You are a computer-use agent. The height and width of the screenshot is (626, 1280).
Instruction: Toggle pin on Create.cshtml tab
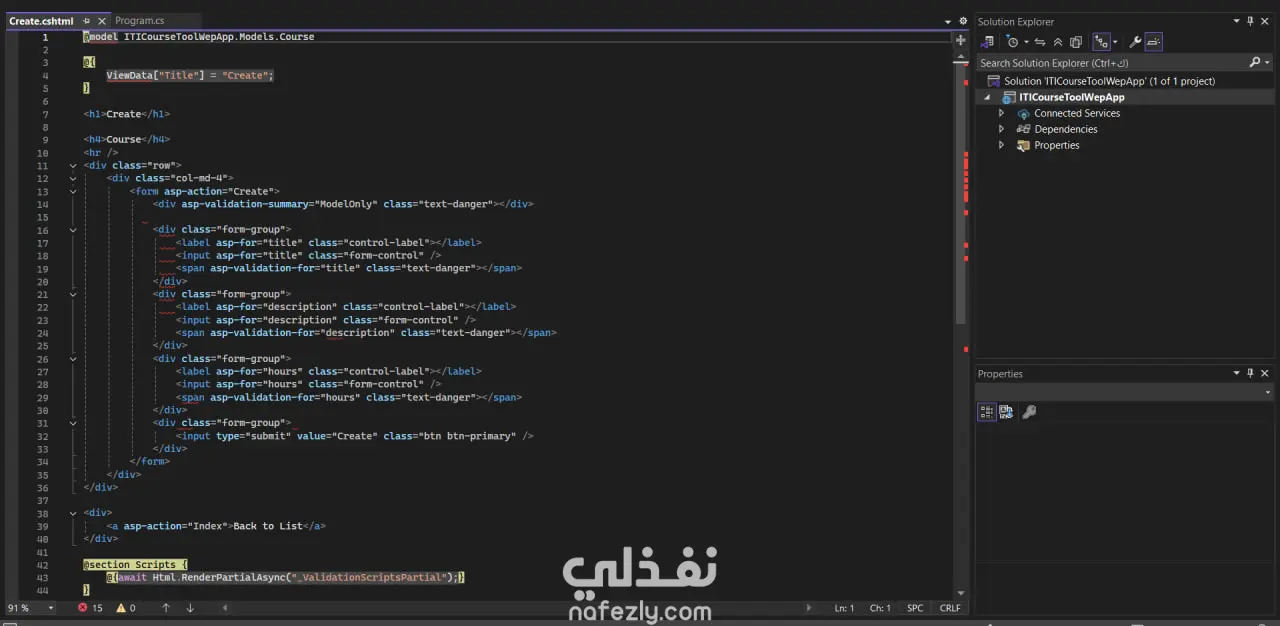coord(86,21)
